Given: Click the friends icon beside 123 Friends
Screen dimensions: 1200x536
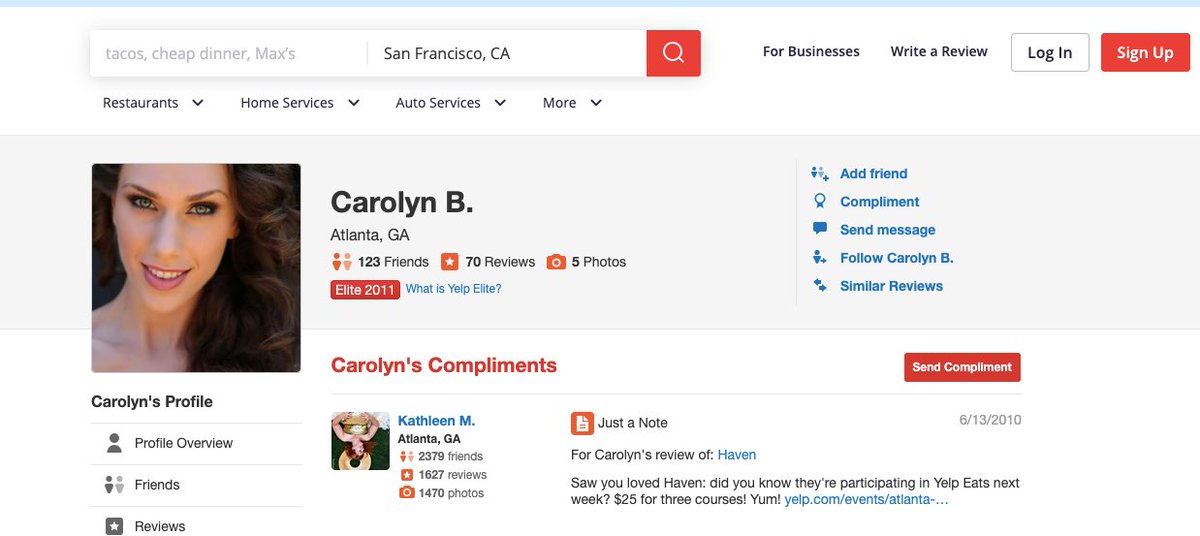Looking at the screenshot, I should coord(342,262).
